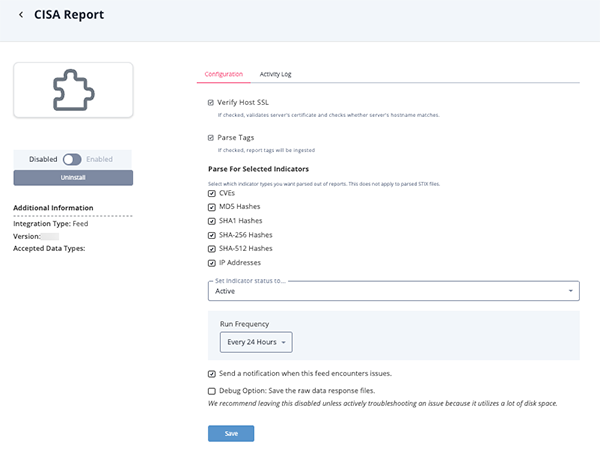Uncheck Verify Host SSL
Screen dimensions: 600x462
point(211,103)
